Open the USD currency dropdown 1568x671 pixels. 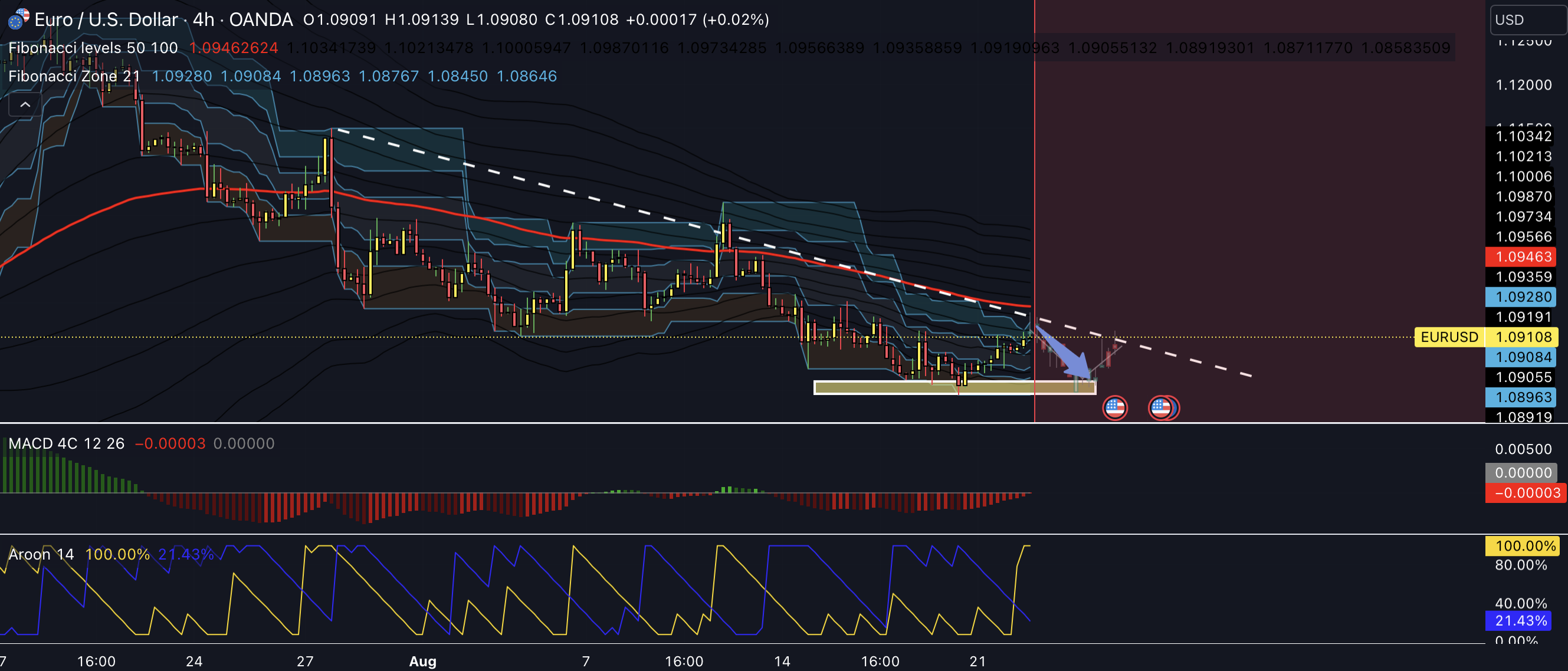coord(1527,20)
